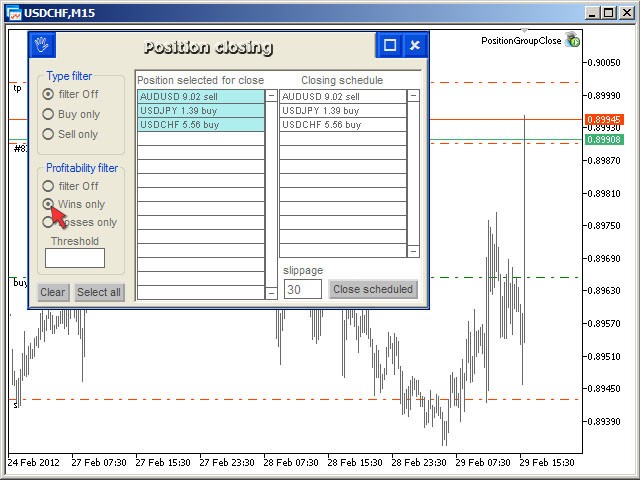This screenshot has width=640, height=480.
Task: Click the hand icon in panel header
Action: coord(41,46)
